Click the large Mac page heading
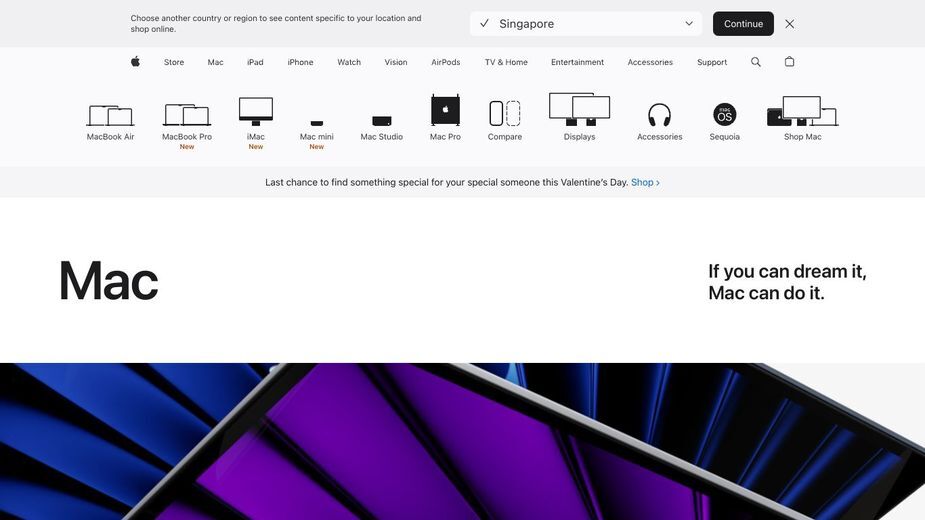The width and height of the screenshot is (925, 520). [109, 281]
